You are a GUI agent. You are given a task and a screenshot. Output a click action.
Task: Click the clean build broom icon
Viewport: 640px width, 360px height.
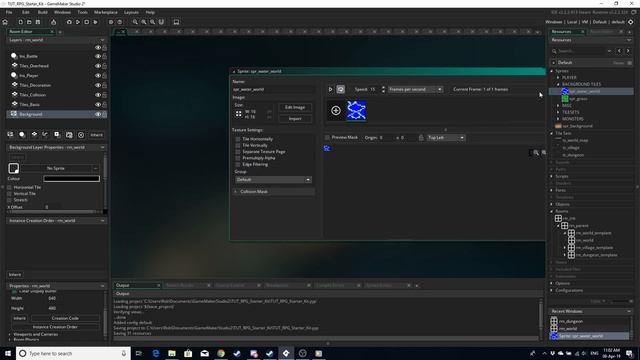pos(53,22)
